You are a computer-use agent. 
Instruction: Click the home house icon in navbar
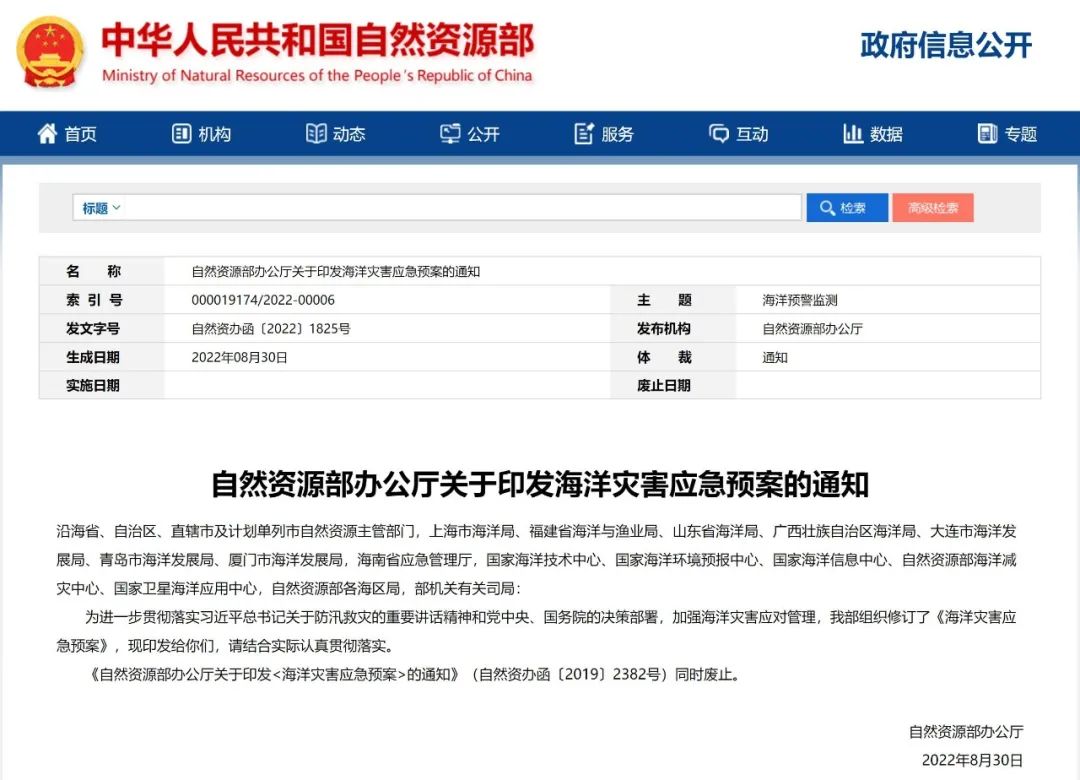coord(47,134)
